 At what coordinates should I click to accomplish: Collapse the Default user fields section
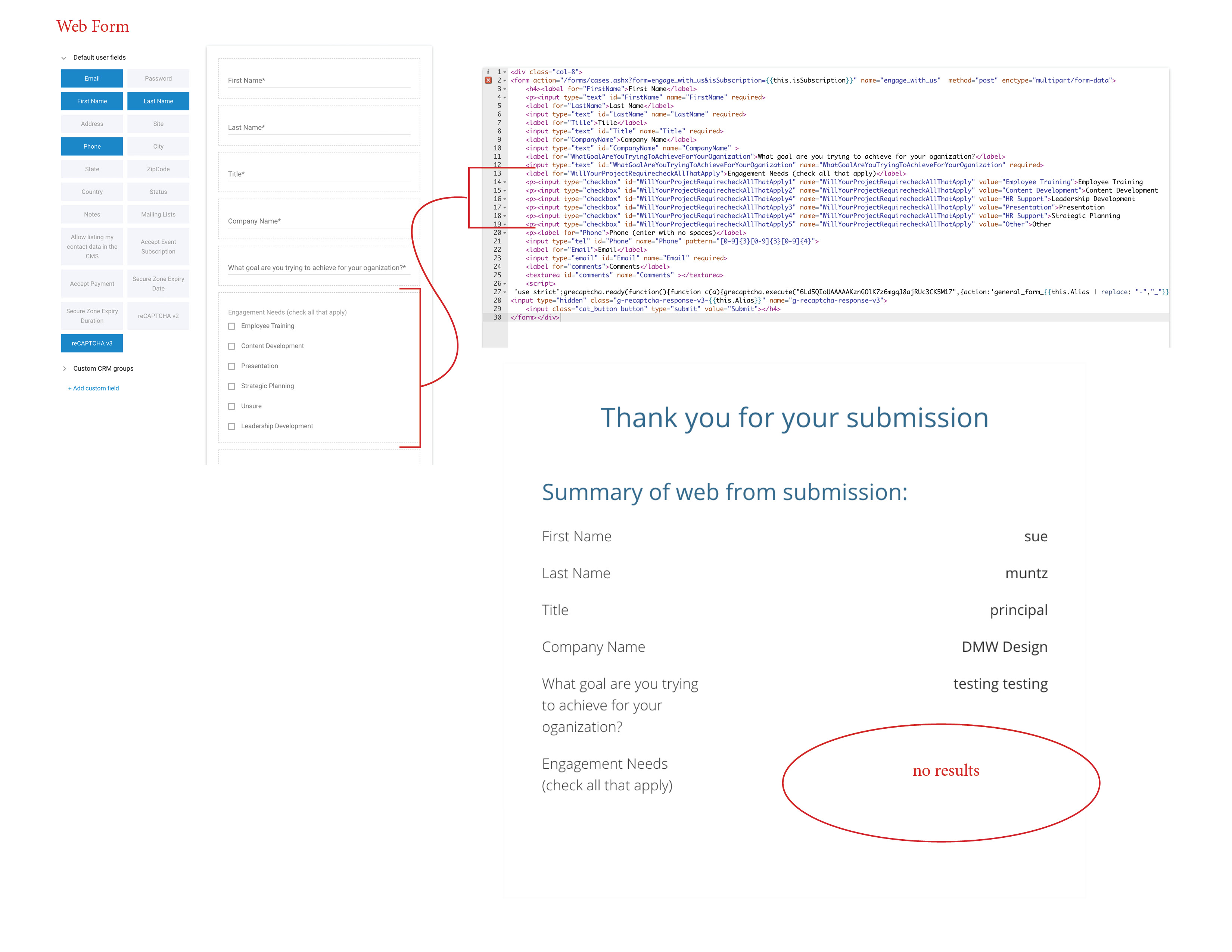(64, 57)
